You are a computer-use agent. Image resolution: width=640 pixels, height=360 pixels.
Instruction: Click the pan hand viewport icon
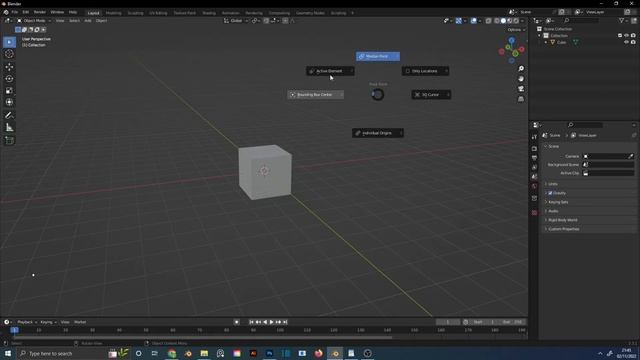521,79
